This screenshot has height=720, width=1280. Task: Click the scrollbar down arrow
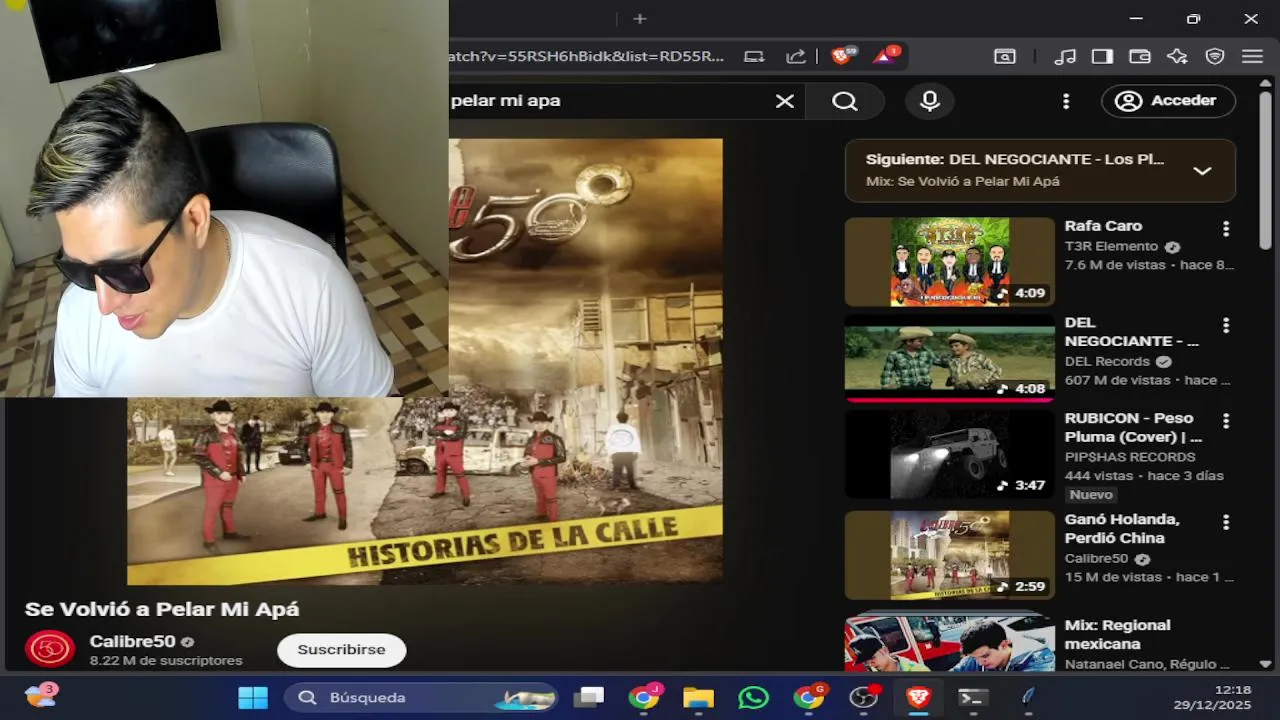[1265, 663]
